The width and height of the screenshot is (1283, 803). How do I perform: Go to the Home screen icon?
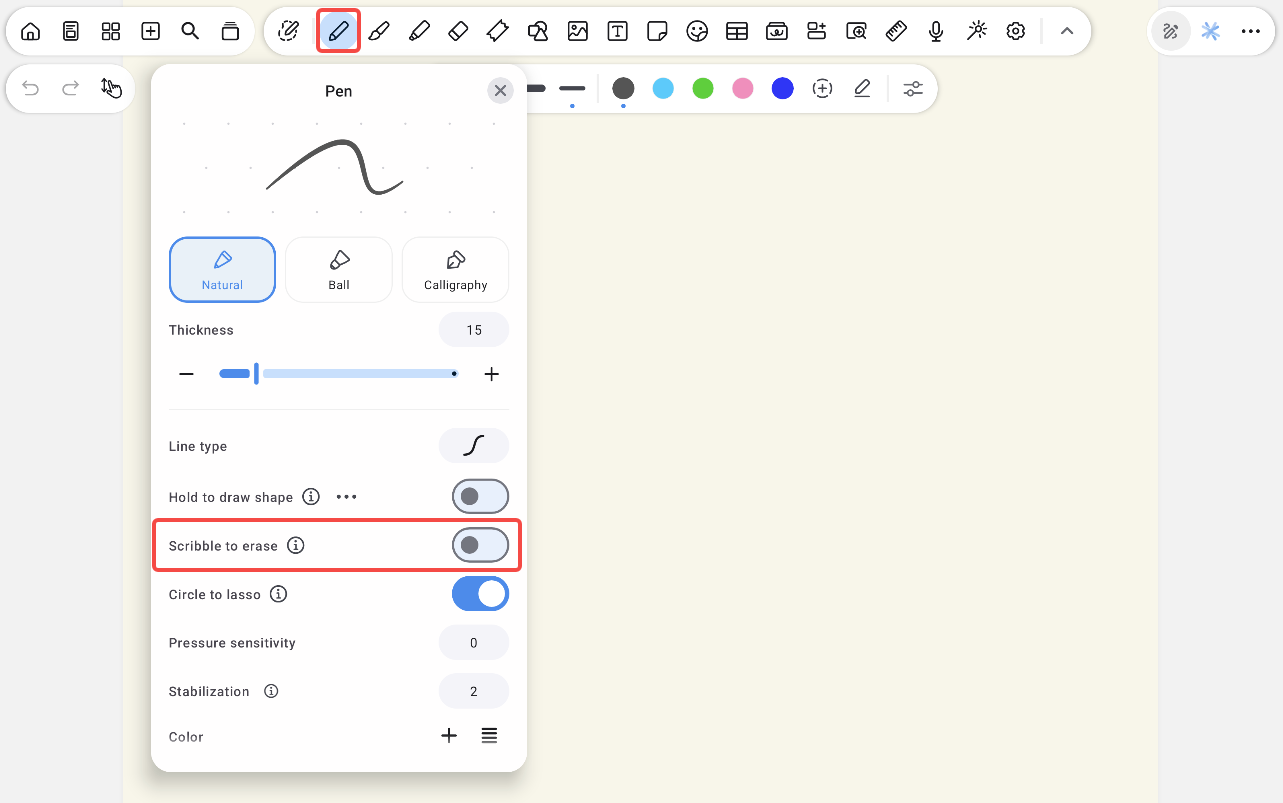point(31,31)
